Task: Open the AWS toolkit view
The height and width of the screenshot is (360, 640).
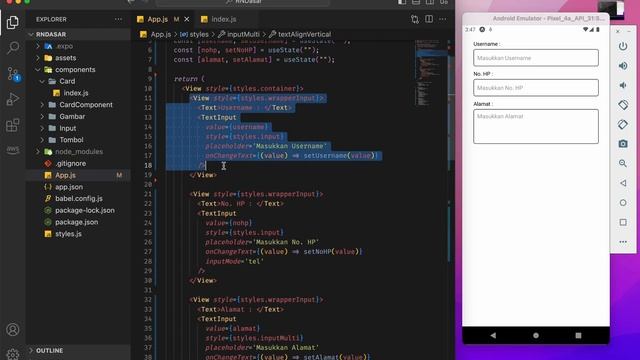Action: coord(13,150)
